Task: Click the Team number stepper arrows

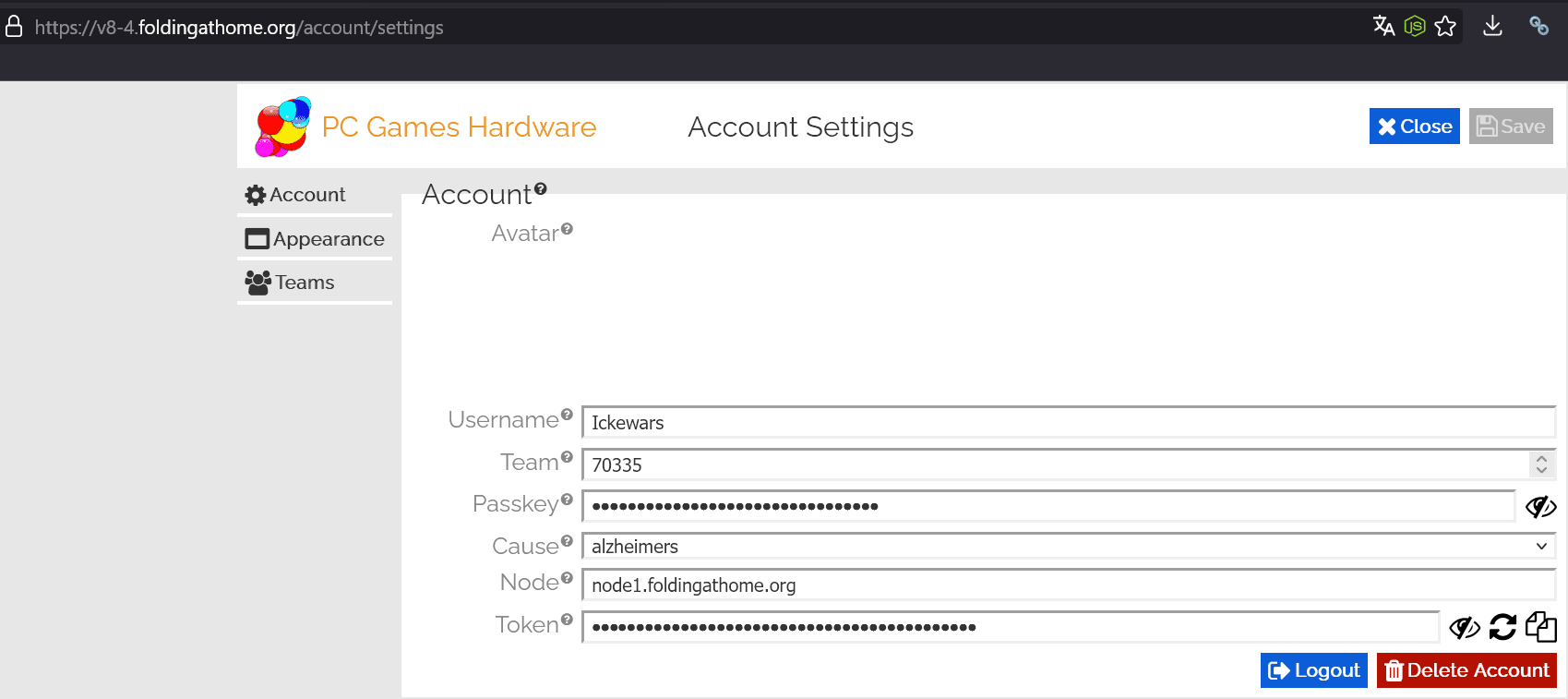Action: (1541, 464)
